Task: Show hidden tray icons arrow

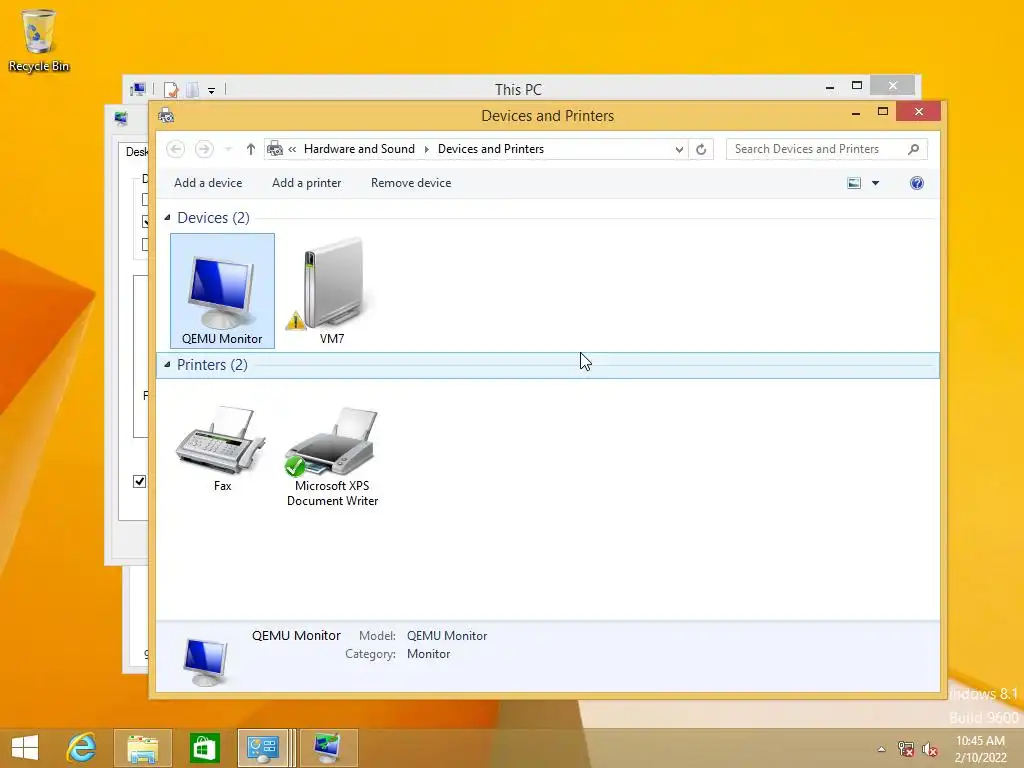Action: [881, 749]
